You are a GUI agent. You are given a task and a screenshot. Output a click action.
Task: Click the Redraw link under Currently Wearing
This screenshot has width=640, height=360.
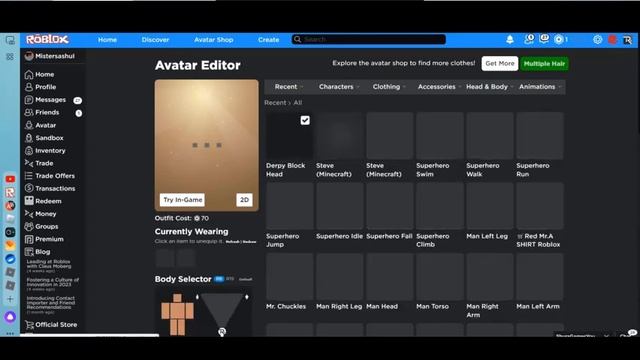coord(249,242)
